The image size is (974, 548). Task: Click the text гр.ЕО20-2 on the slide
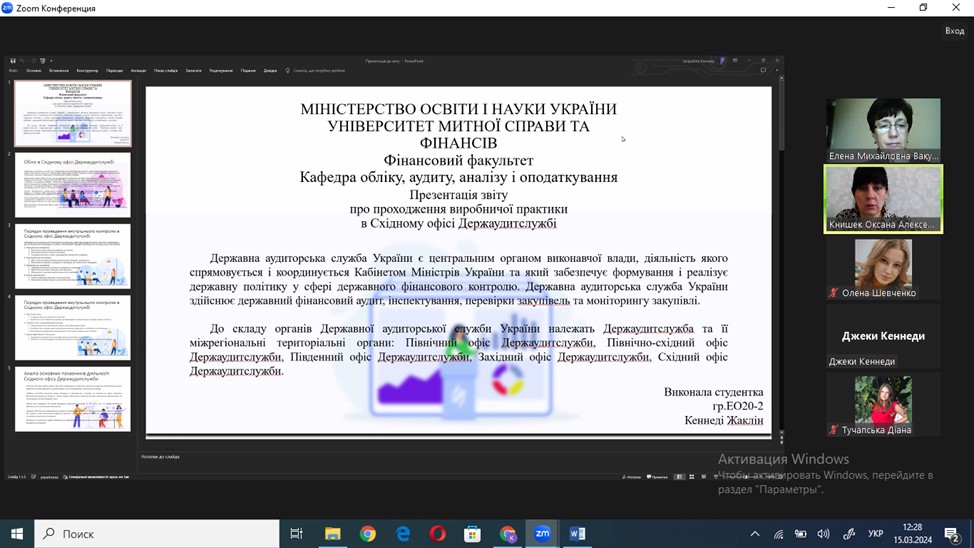[738, 406]
